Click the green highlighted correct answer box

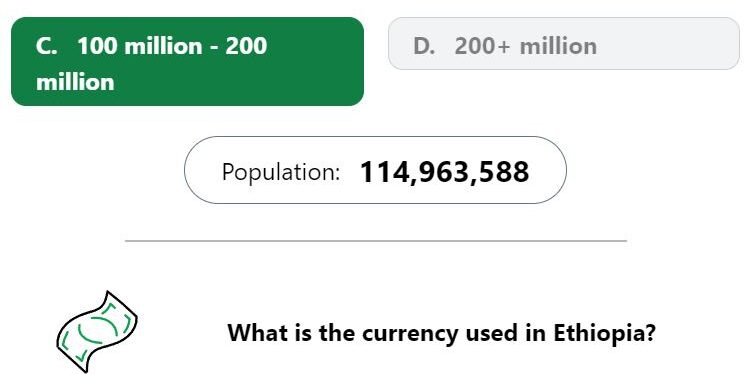187,62
